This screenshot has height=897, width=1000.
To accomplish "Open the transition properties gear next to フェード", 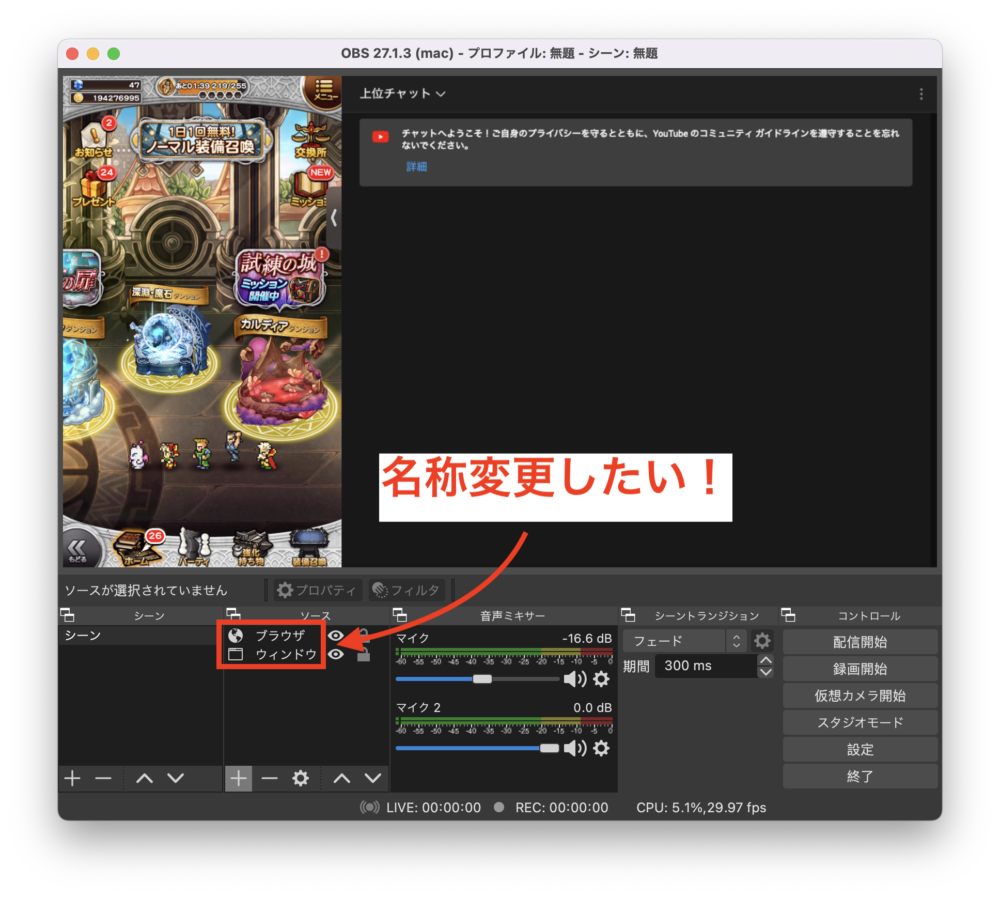I will (x=762, y=641).
